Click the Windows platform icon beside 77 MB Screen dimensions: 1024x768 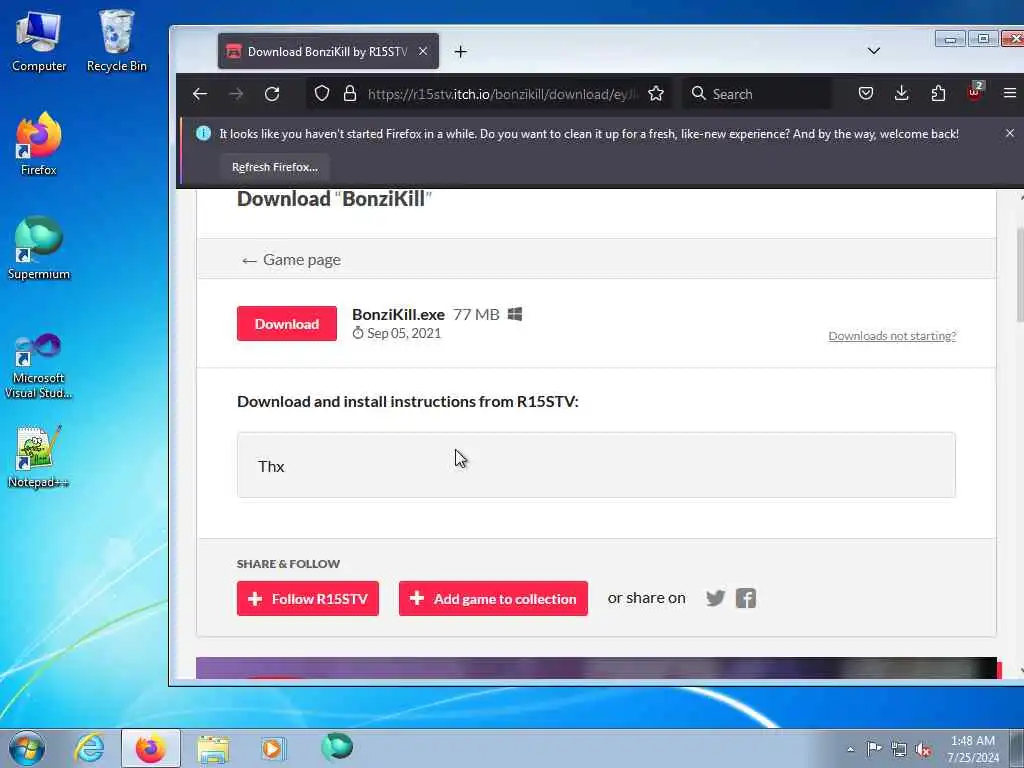point(515,314)
